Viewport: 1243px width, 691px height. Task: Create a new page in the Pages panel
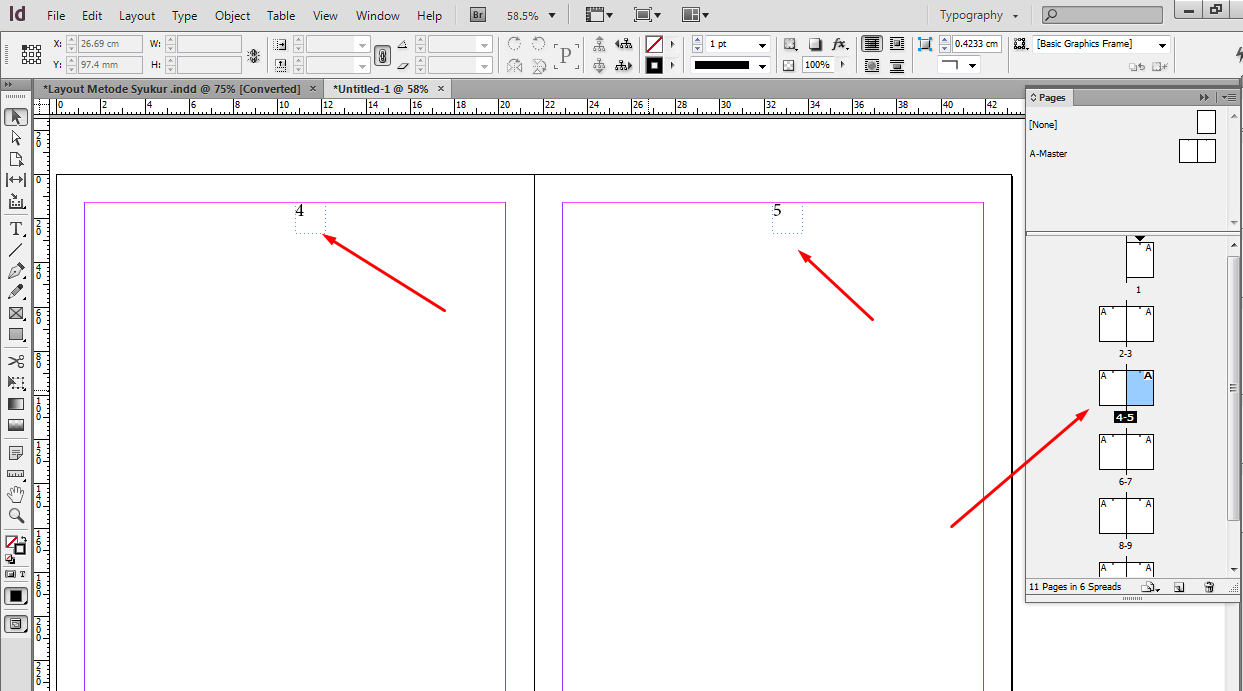pos(1179,587)
